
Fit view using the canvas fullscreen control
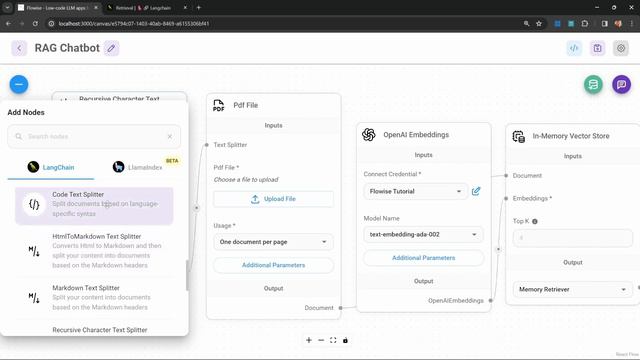tap(333, 340)
